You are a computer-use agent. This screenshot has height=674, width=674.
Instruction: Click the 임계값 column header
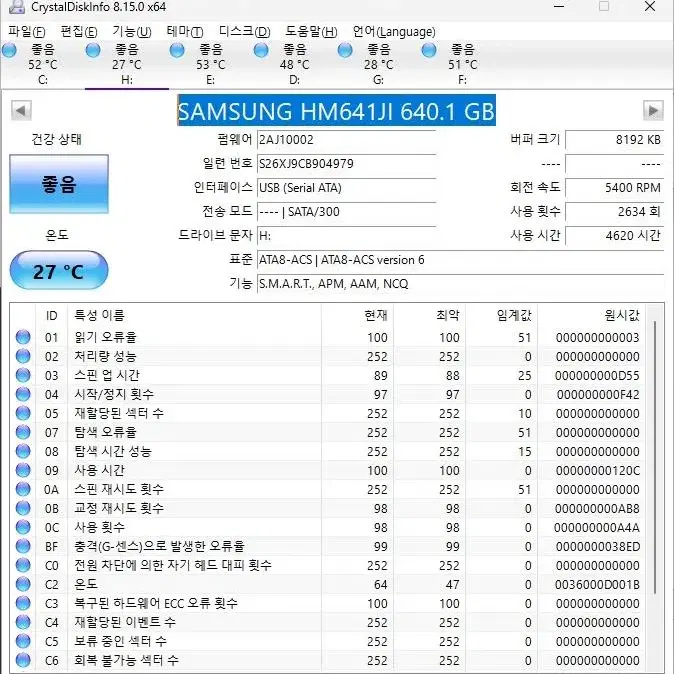[x=502, y=315]
